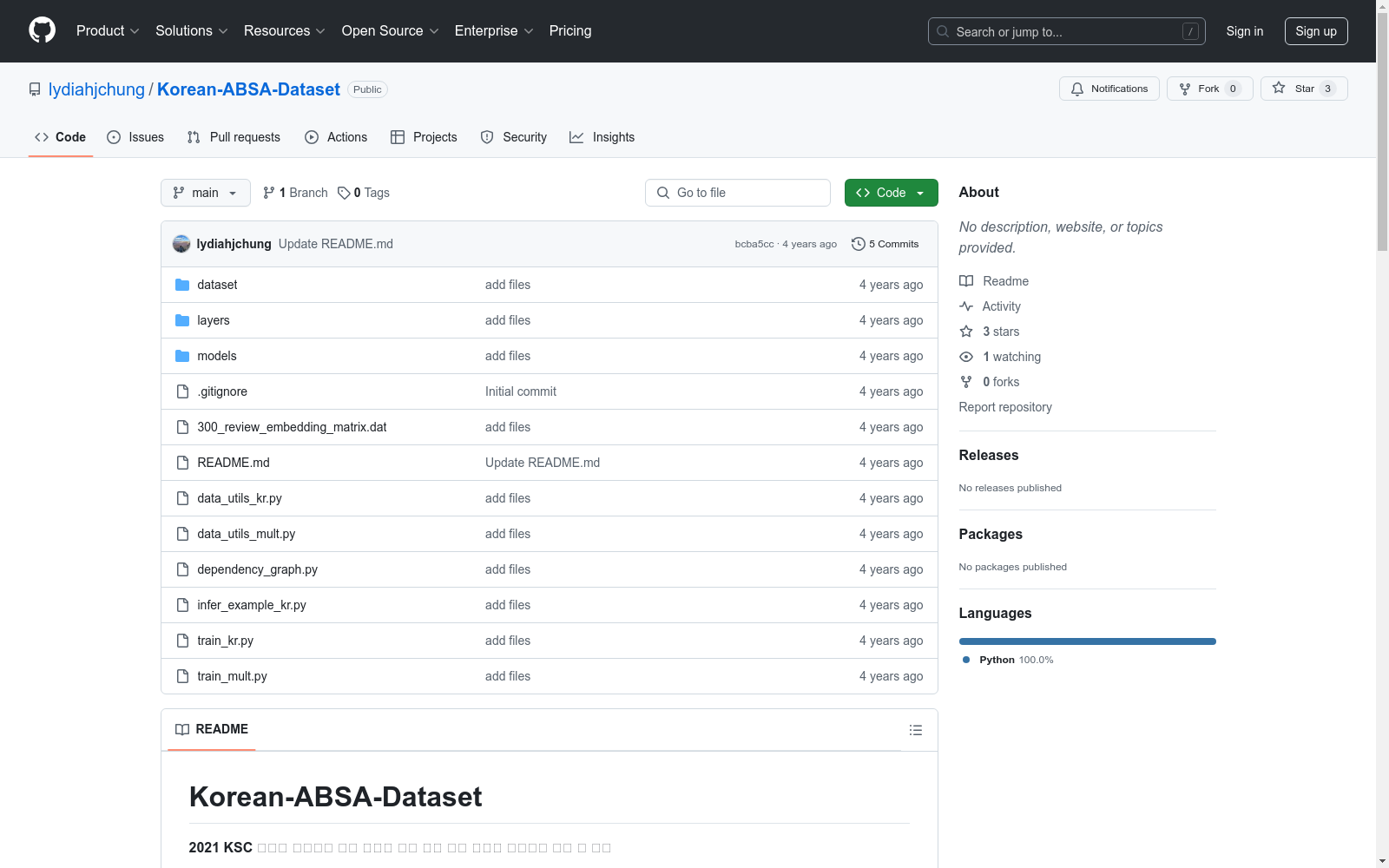Screen dimensions: 1389x868
Task: Open the Pricing link
Action: [570, 30]
